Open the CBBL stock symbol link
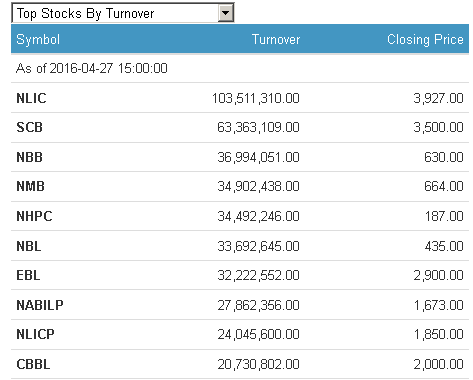This screenshot has width=473, height=380. [33, 364]
